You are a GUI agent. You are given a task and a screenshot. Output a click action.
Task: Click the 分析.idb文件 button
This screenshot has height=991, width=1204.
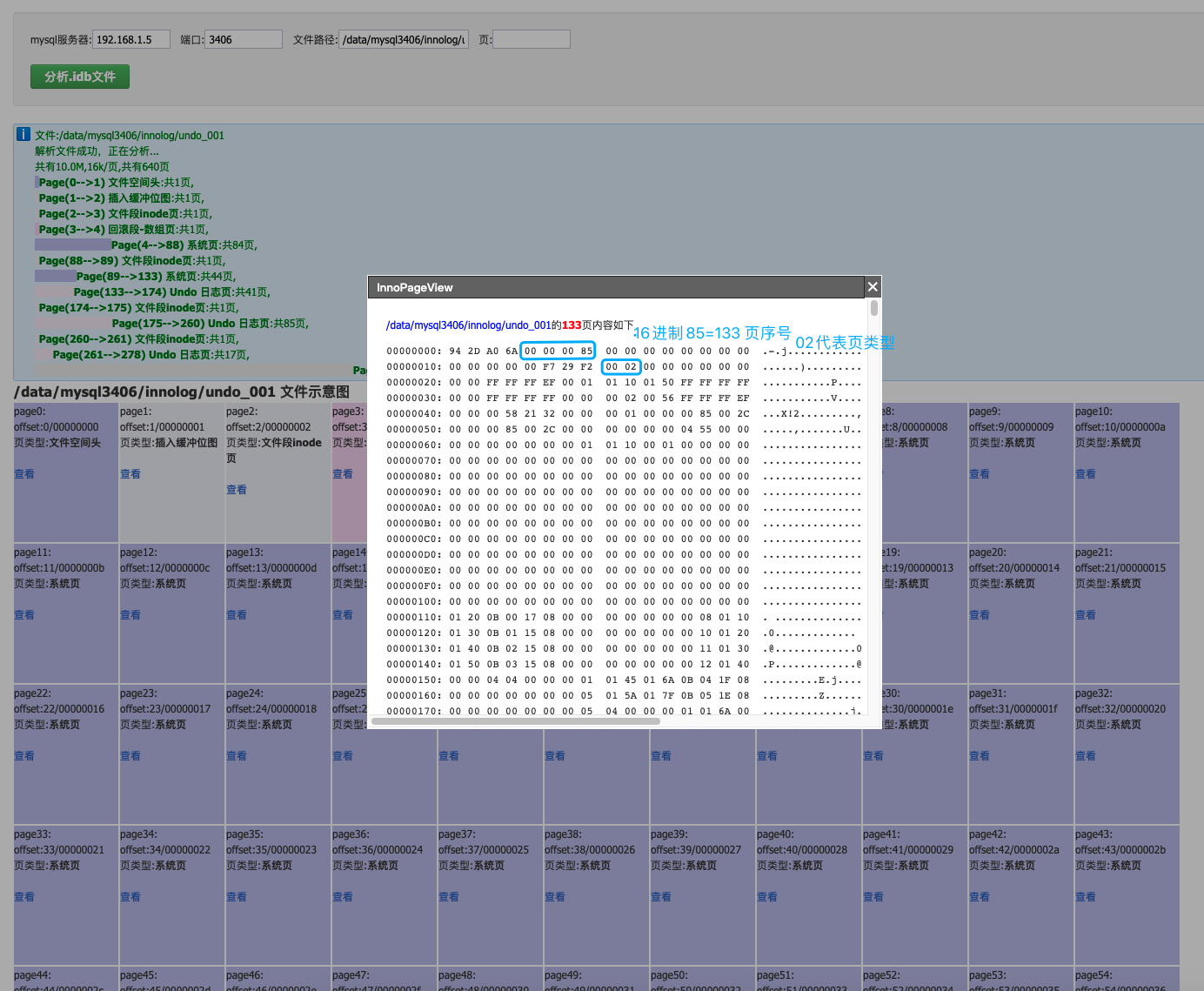[x=80, y=77]
